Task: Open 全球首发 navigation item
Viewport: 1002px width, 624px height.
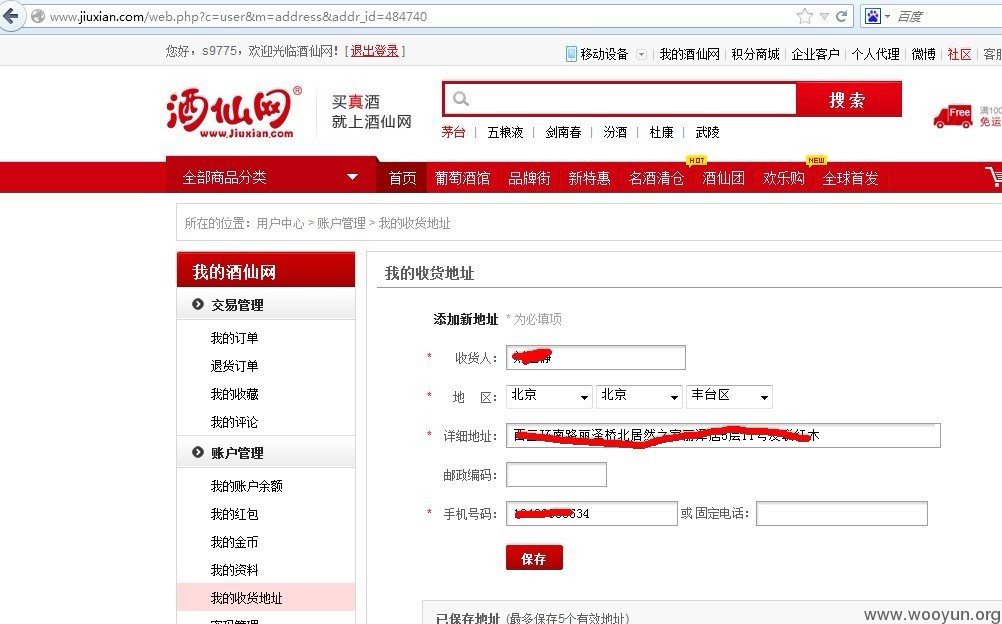Action: (x=851, y=178)
